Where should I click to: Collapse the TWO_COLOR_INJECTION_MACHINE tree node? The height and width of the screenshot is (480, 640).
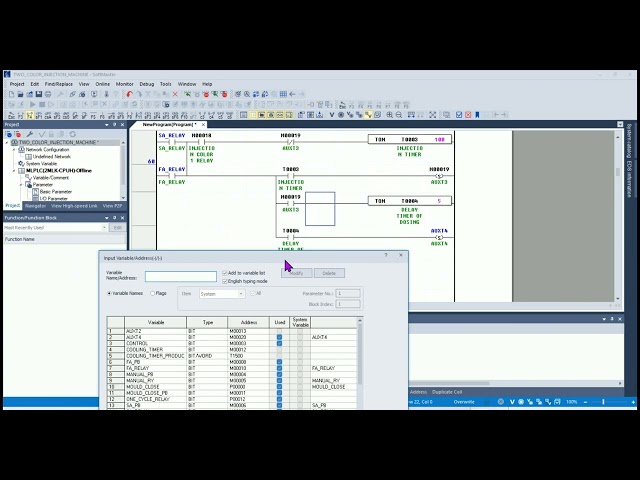pos(7,143)
